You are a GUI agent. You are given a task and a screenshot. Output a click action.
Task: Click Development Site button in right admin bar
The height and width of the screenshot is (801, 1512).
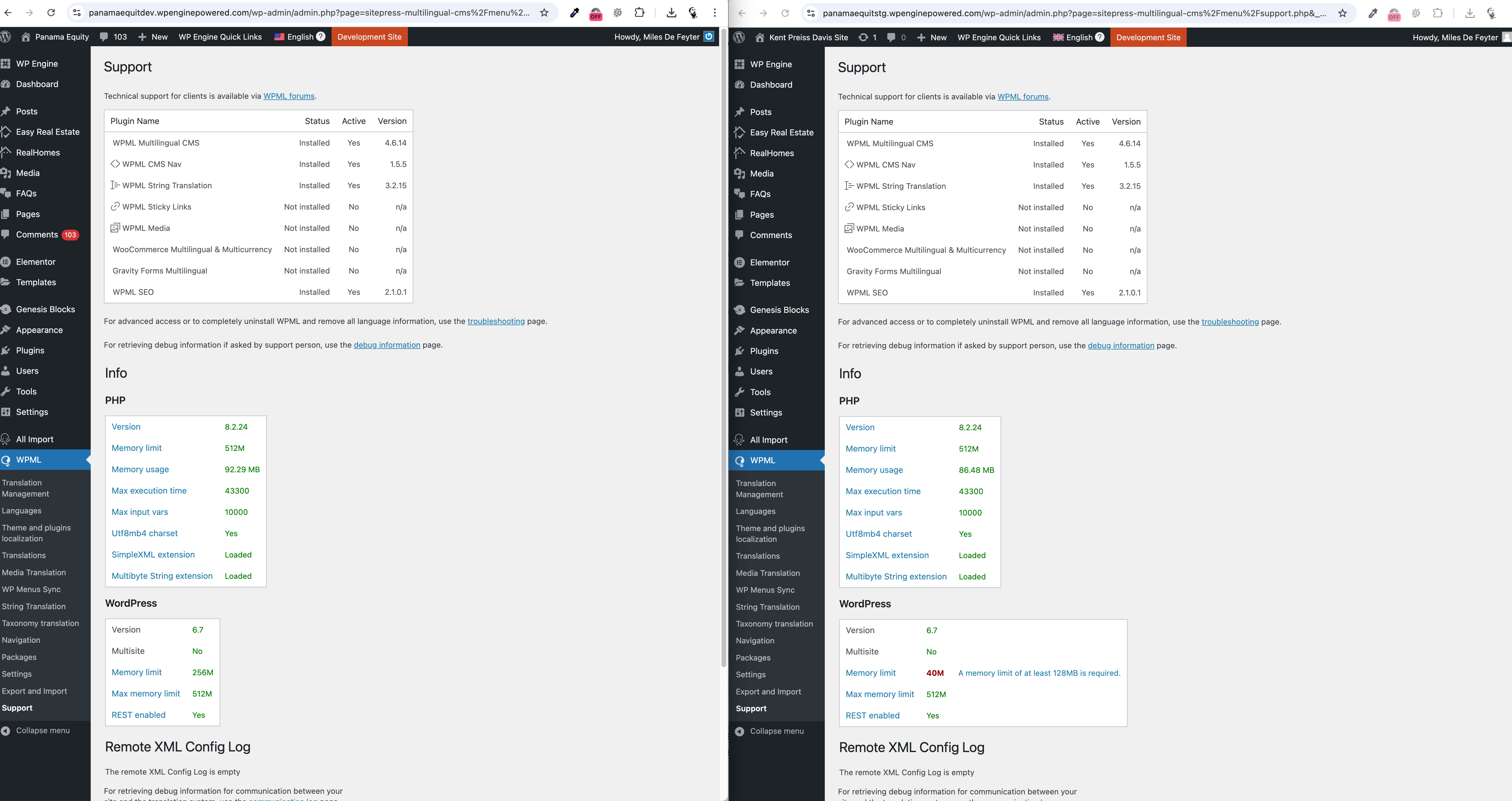click(1148, 37)
